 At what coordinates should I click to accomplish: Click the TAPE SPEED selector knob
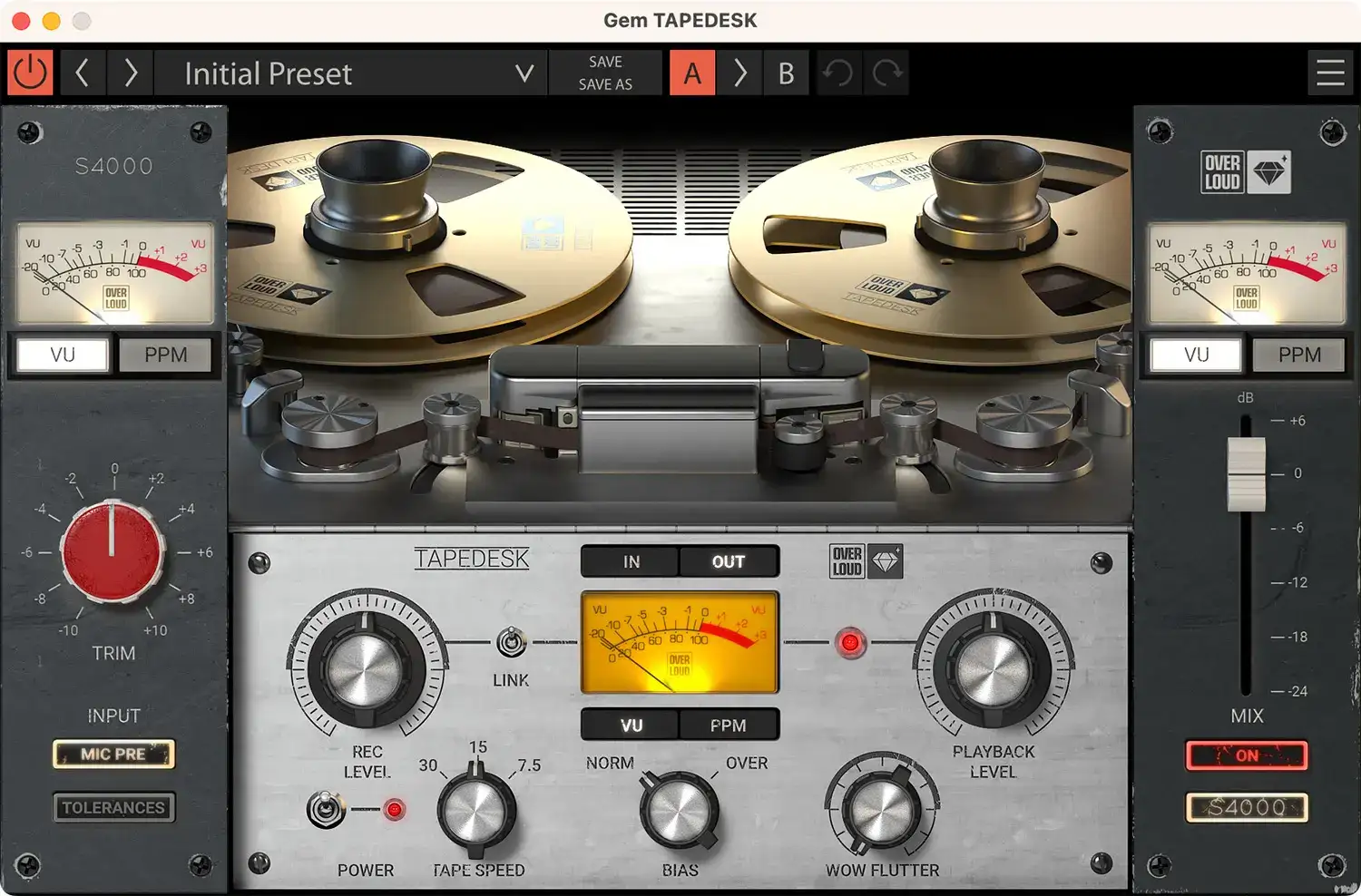(475, 810)
